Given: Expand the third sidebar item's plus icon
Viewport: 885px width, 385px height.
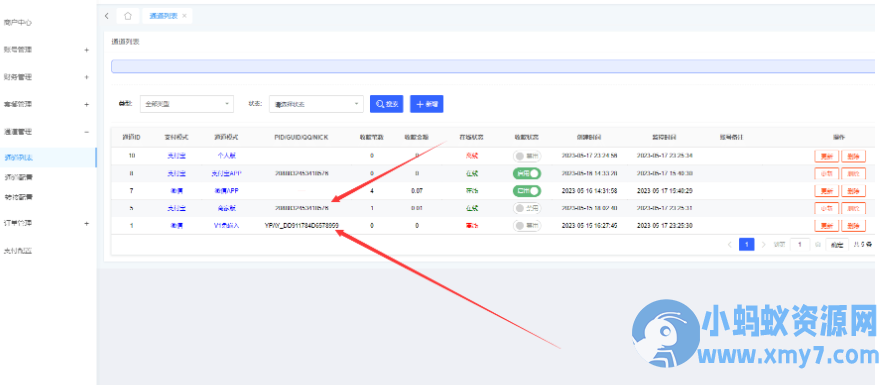Looking at the screenshot, I should click(x=86, y=77).
